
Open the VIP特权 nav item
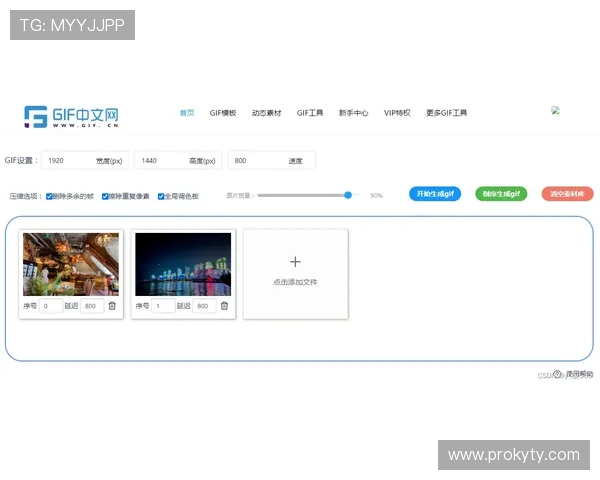397,113
